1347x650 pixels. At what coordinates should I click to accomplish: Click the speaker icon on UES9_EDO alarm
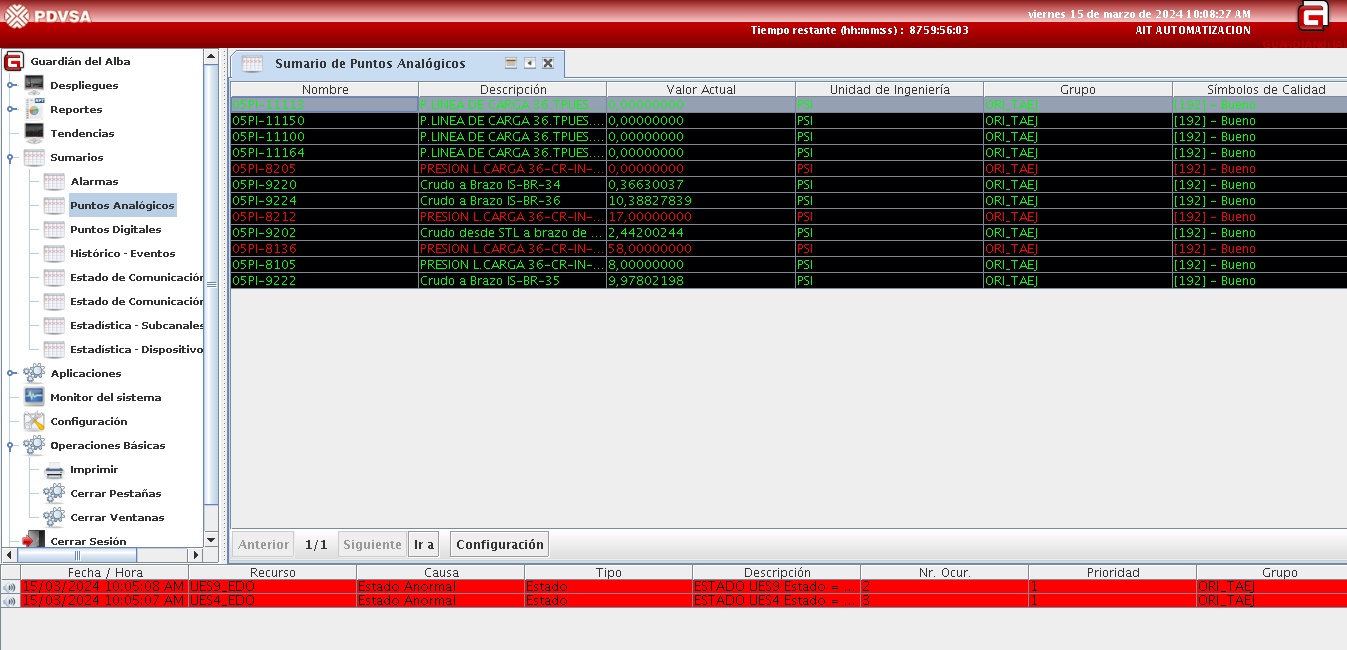tap(10, 587)
